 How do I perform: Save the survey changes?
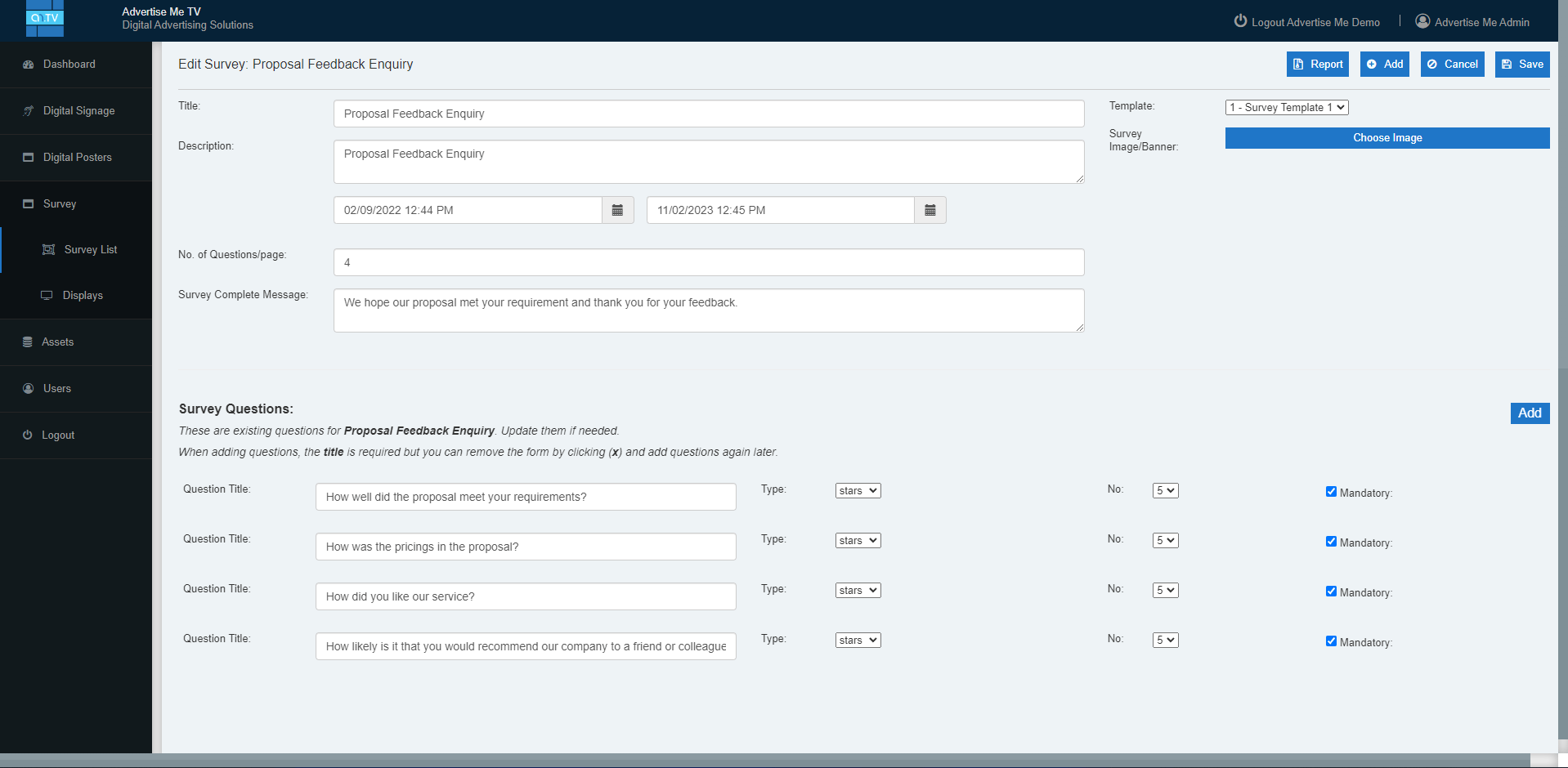point(1521,64)
